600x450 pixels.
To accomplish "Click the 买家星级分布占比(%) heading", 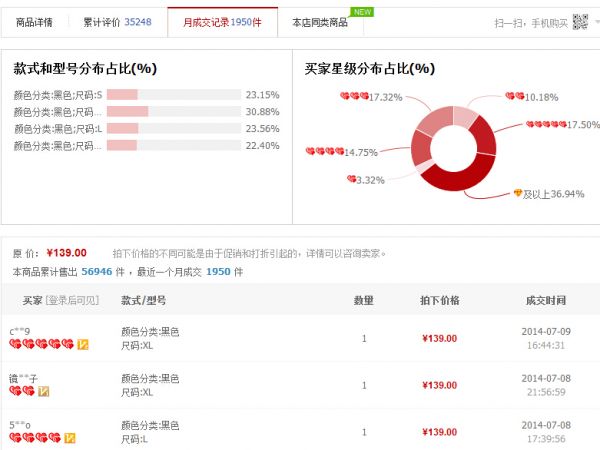I will tap(370, 69).
